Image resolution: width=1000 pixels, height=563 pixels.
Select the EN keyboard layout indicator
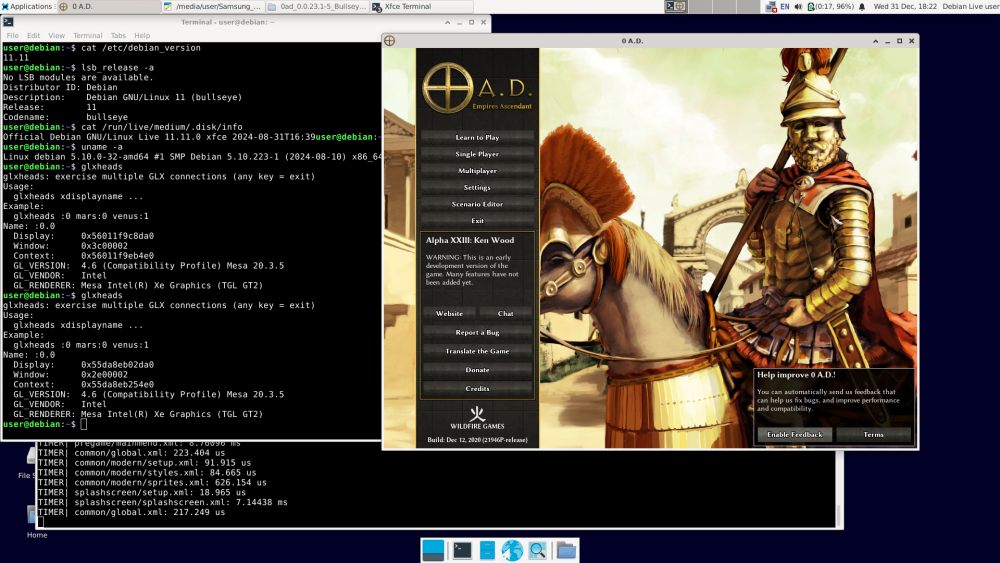tap(785, 6)
